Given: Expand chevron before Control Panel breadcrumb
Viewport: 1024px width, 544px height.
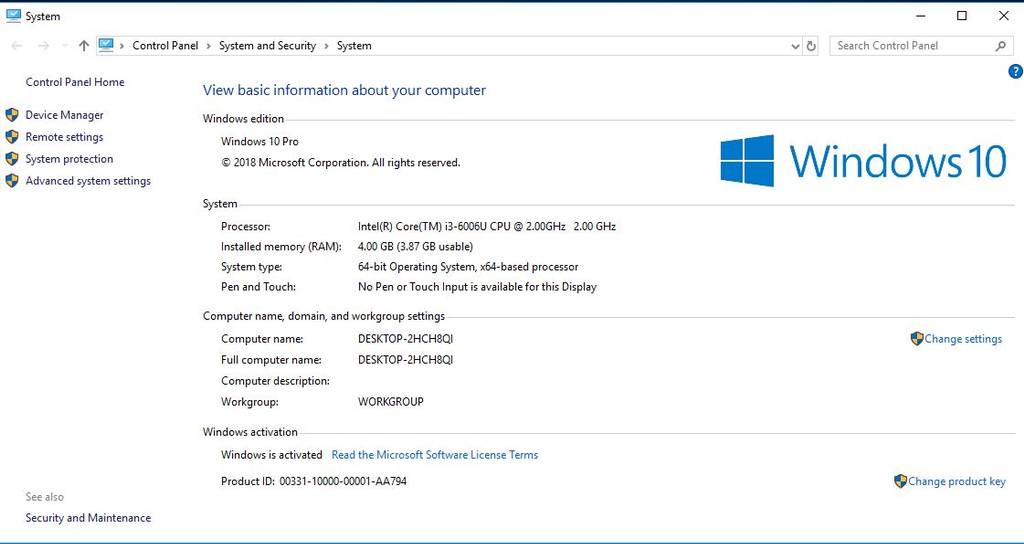Looking at the screenshot, I should pyautogui.click(x=122, y=46).
